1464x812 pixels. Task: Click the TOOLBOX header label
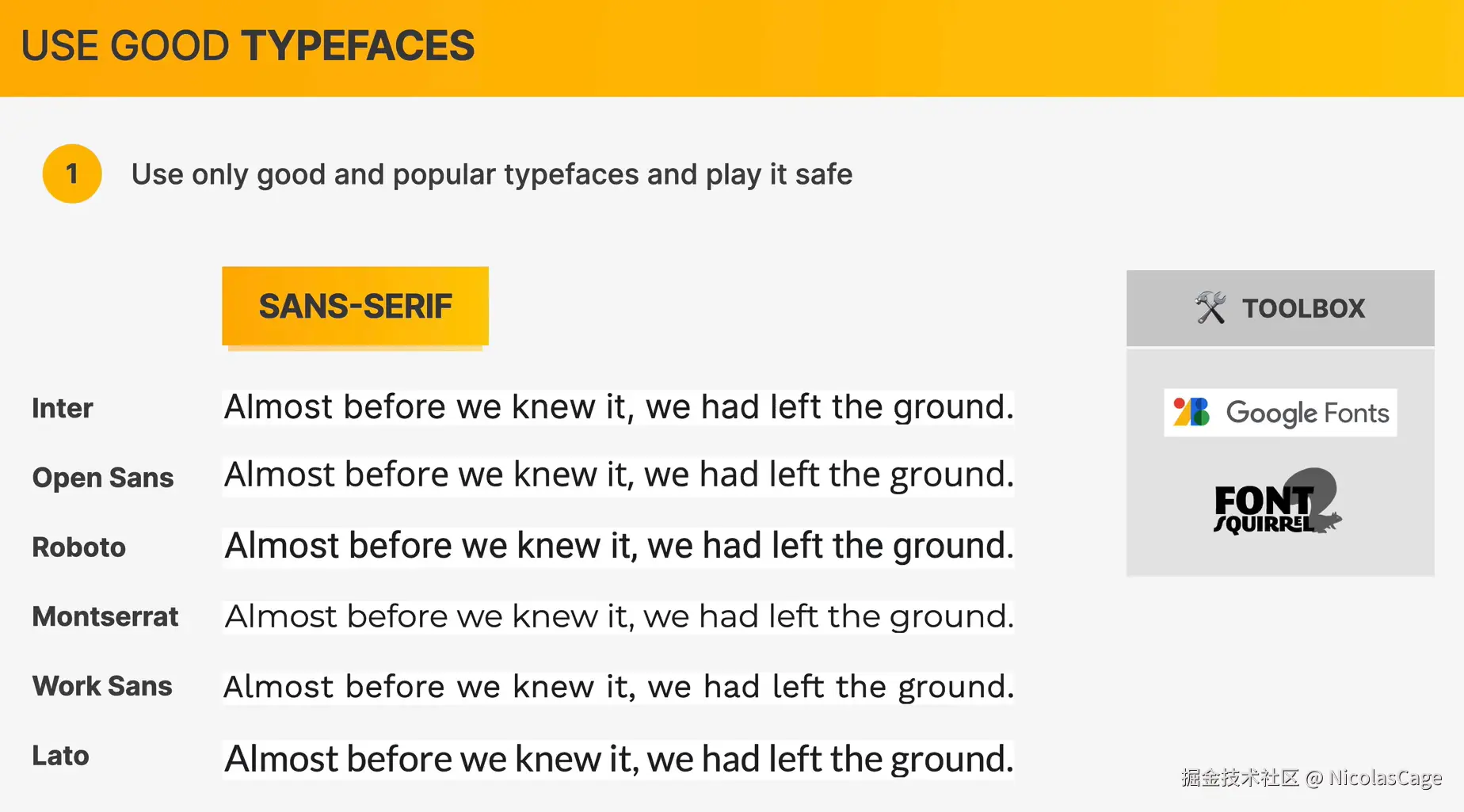[x=1303, y=308]
